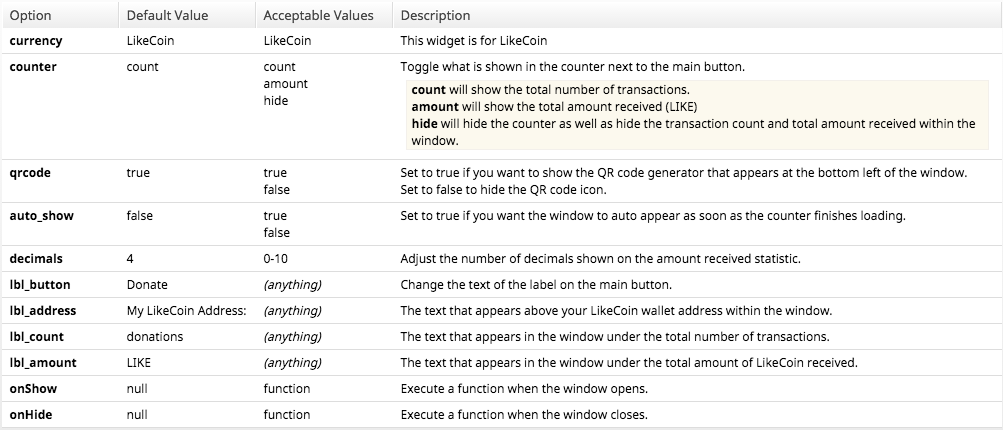Screen dimensions: 1003x430
Task: Click 'null' default in the onHide row
Action: 137,415
